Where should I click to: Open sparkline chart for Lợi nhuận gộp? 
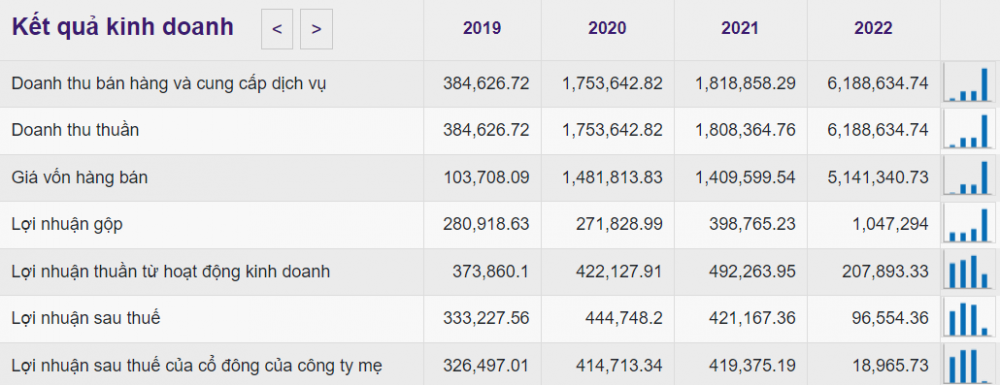click(x=969, y=224)
